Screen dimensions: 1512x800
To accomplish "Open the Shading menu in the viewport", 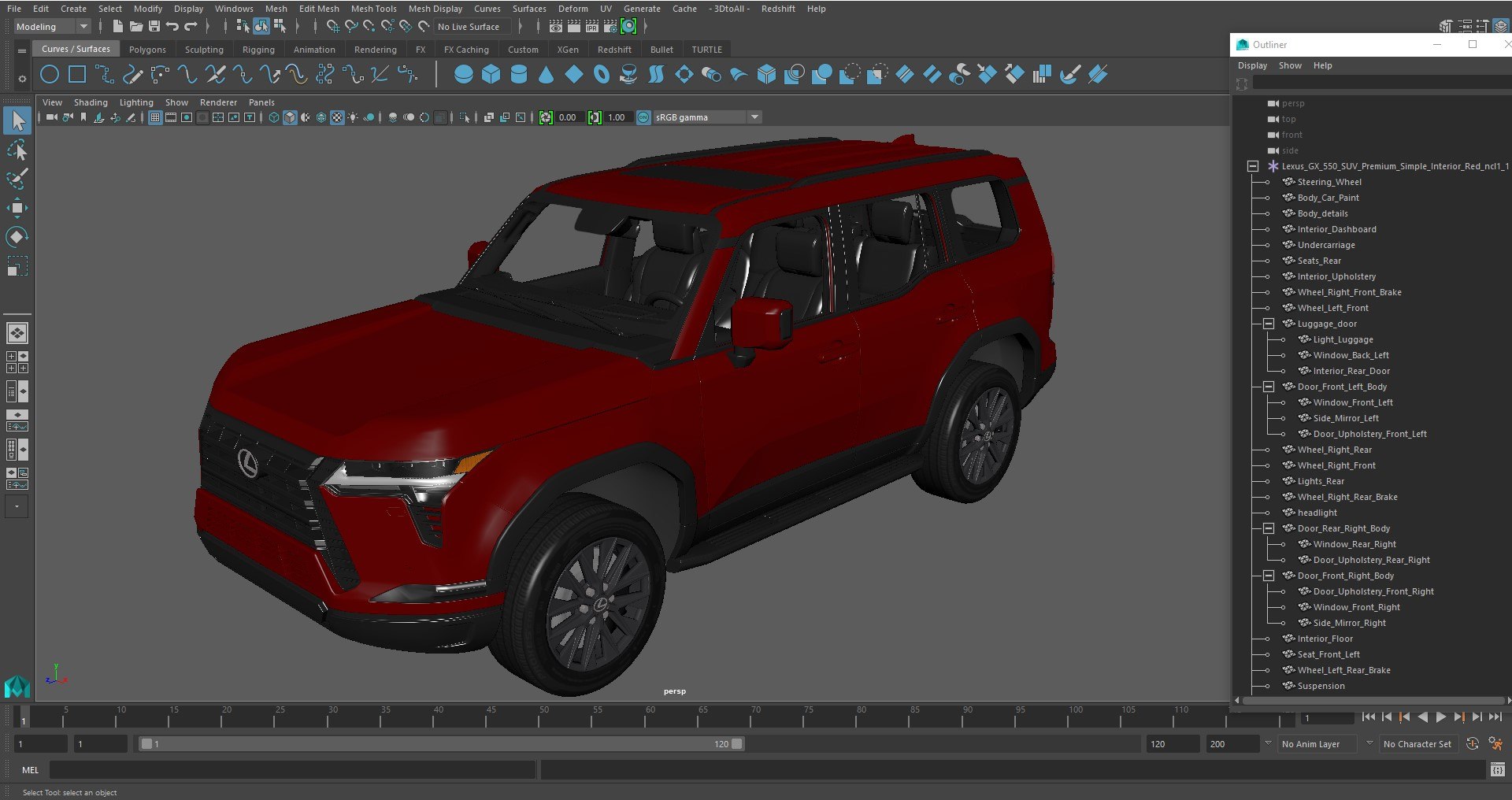I will click(x=91, y=102).
